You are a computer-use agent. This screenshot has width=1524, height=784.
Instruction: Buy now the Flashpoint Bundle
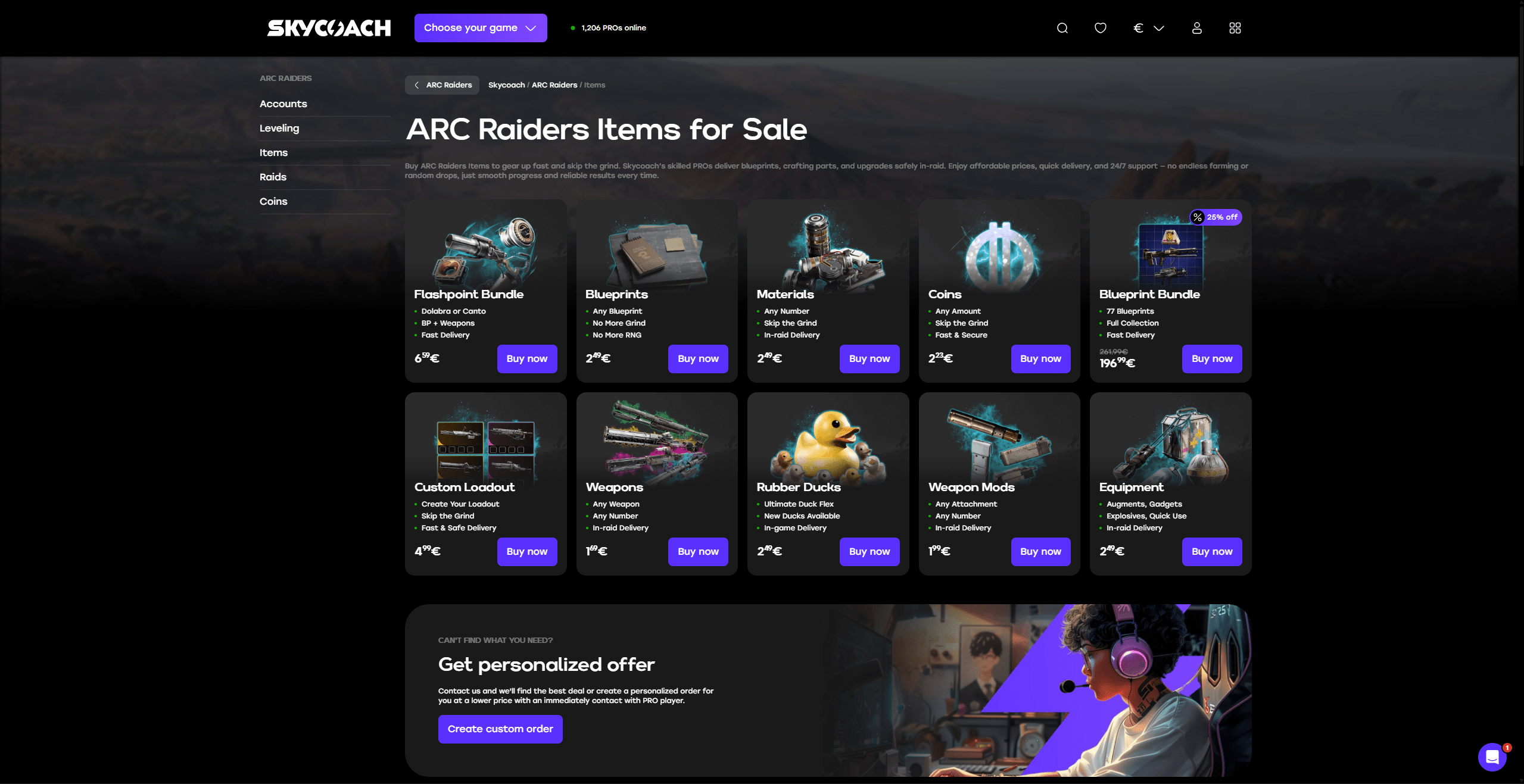pyautogui.click(x=527, y=359)
